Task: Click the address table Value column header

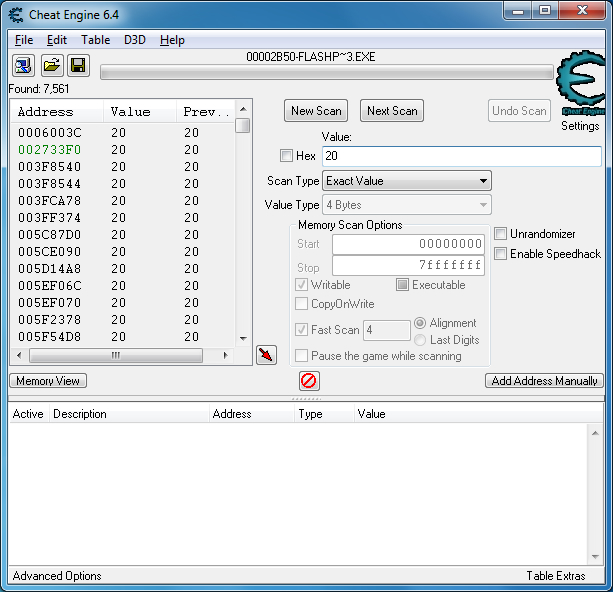Action: tap(479, 414)
